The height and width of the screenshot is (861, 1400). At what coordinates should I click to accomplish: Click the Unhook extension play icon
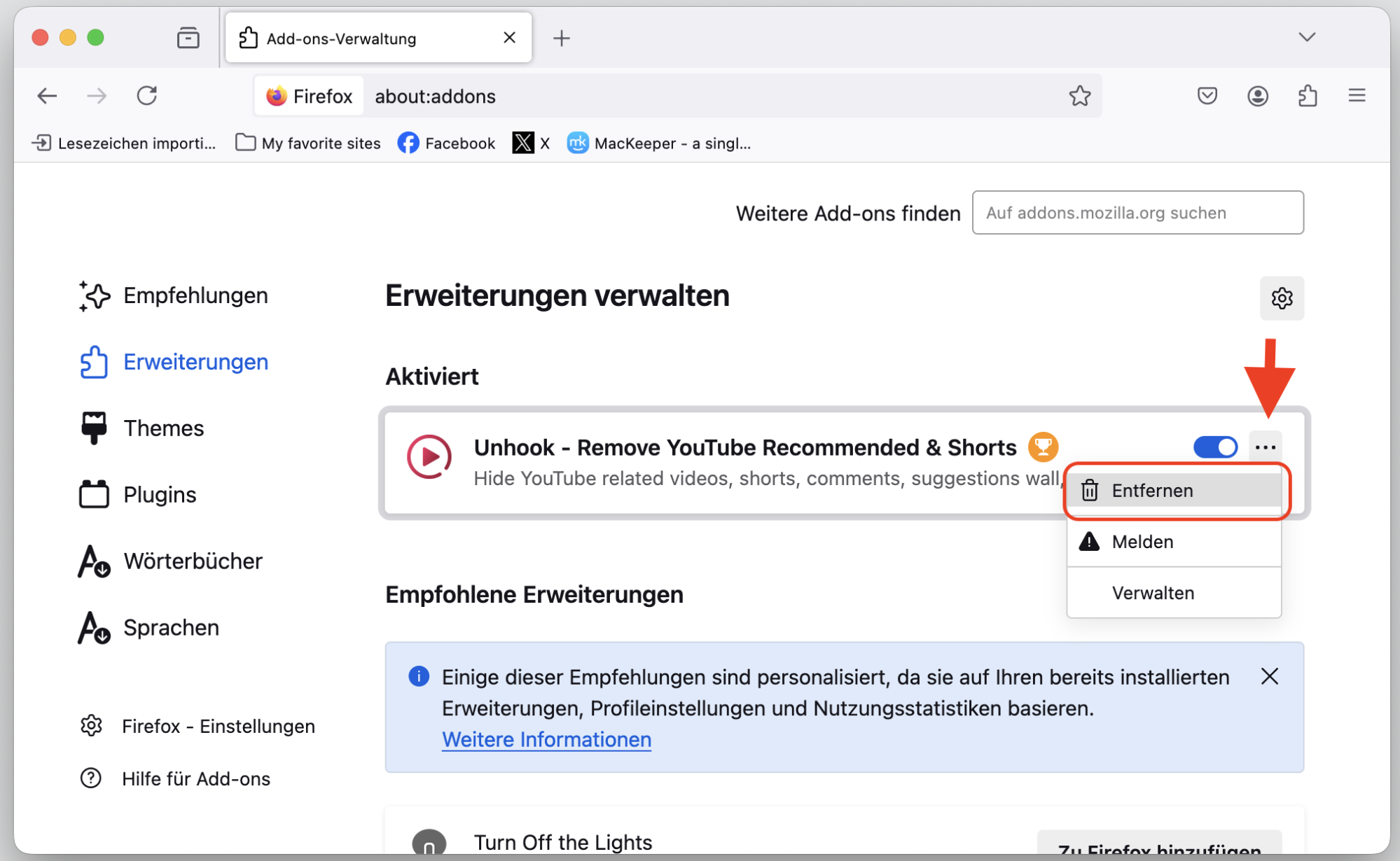point(429,456)
